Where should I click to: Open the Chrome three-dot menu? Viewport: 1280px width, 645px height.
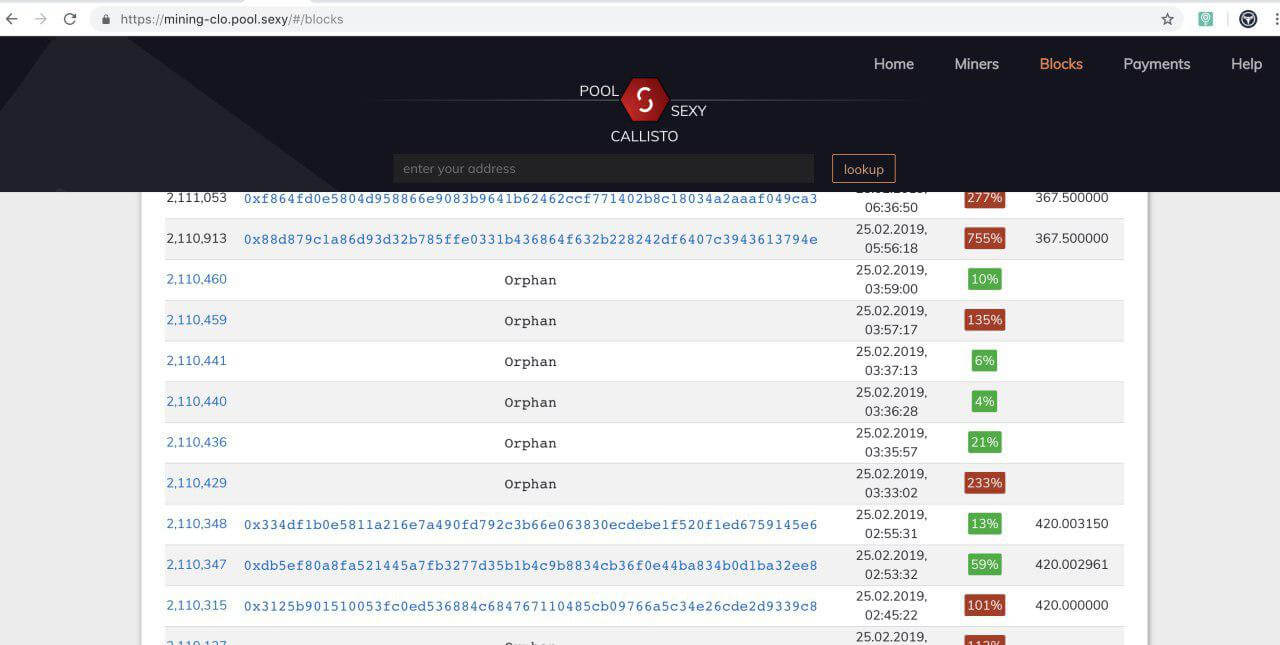tap(1276, 19)
